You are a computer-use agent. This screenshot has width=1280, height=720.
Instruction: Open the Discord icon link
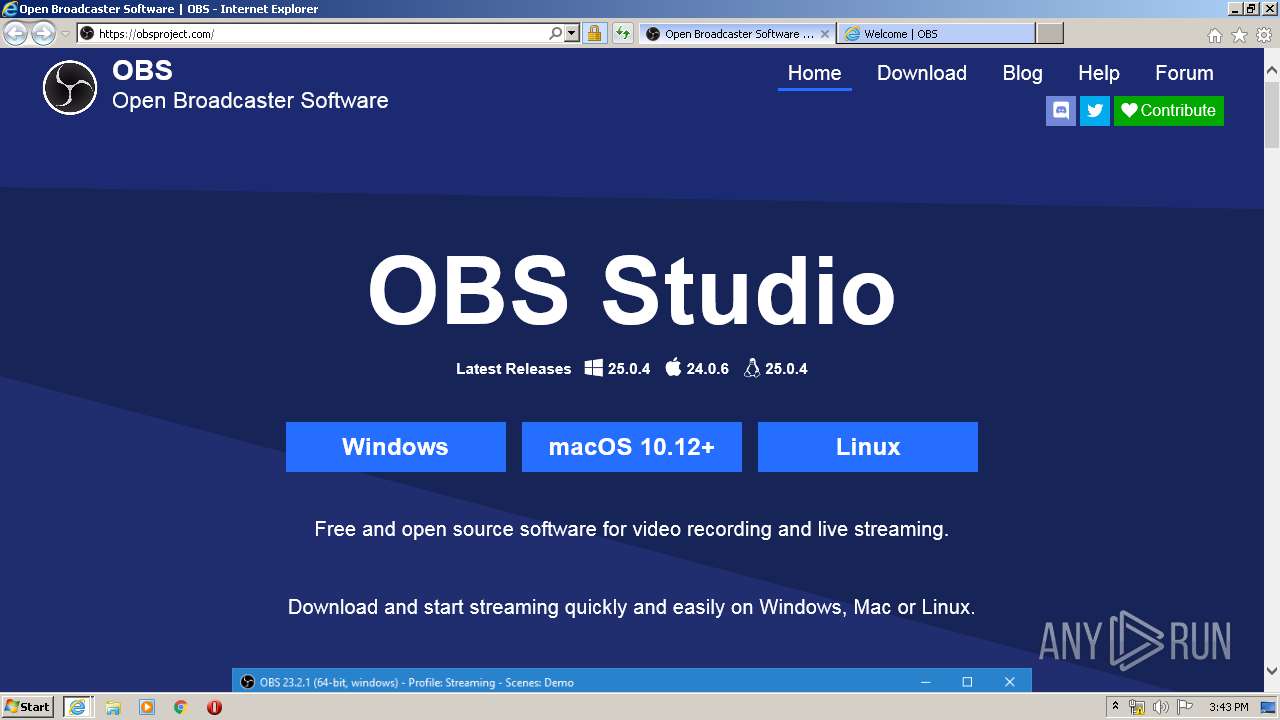click(1061, 111)
